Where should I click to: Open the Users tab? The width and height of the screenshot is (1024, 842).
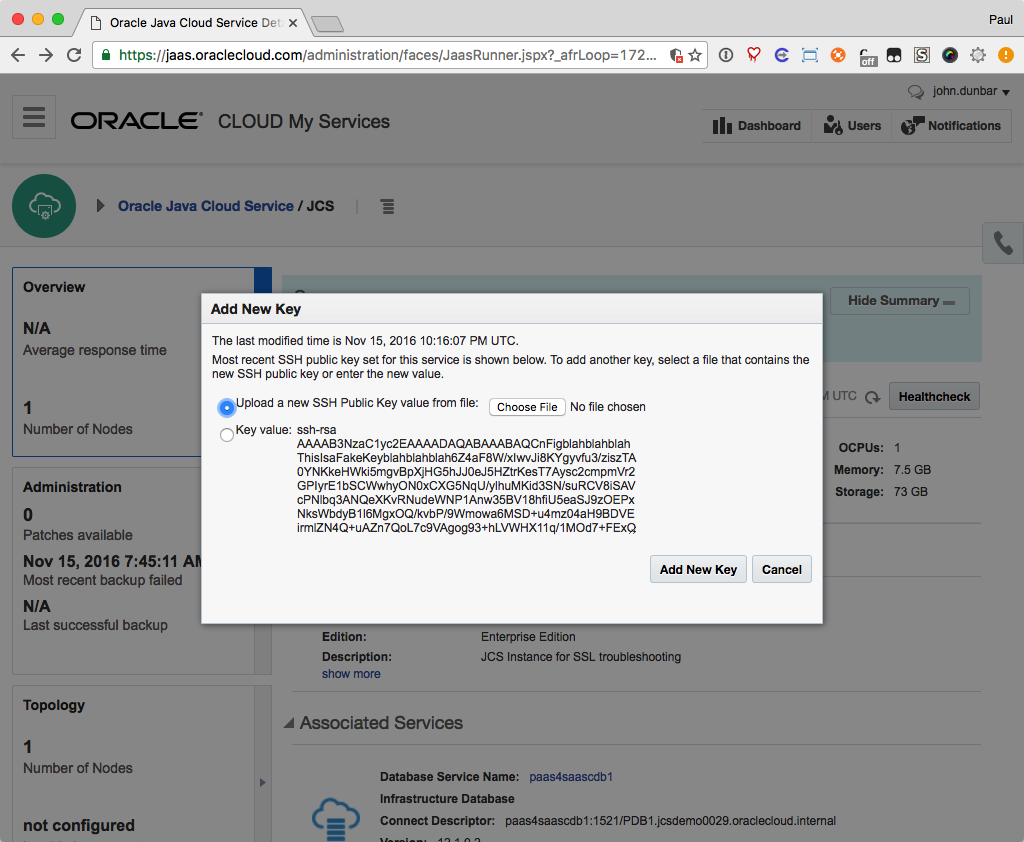coord(852,125)
